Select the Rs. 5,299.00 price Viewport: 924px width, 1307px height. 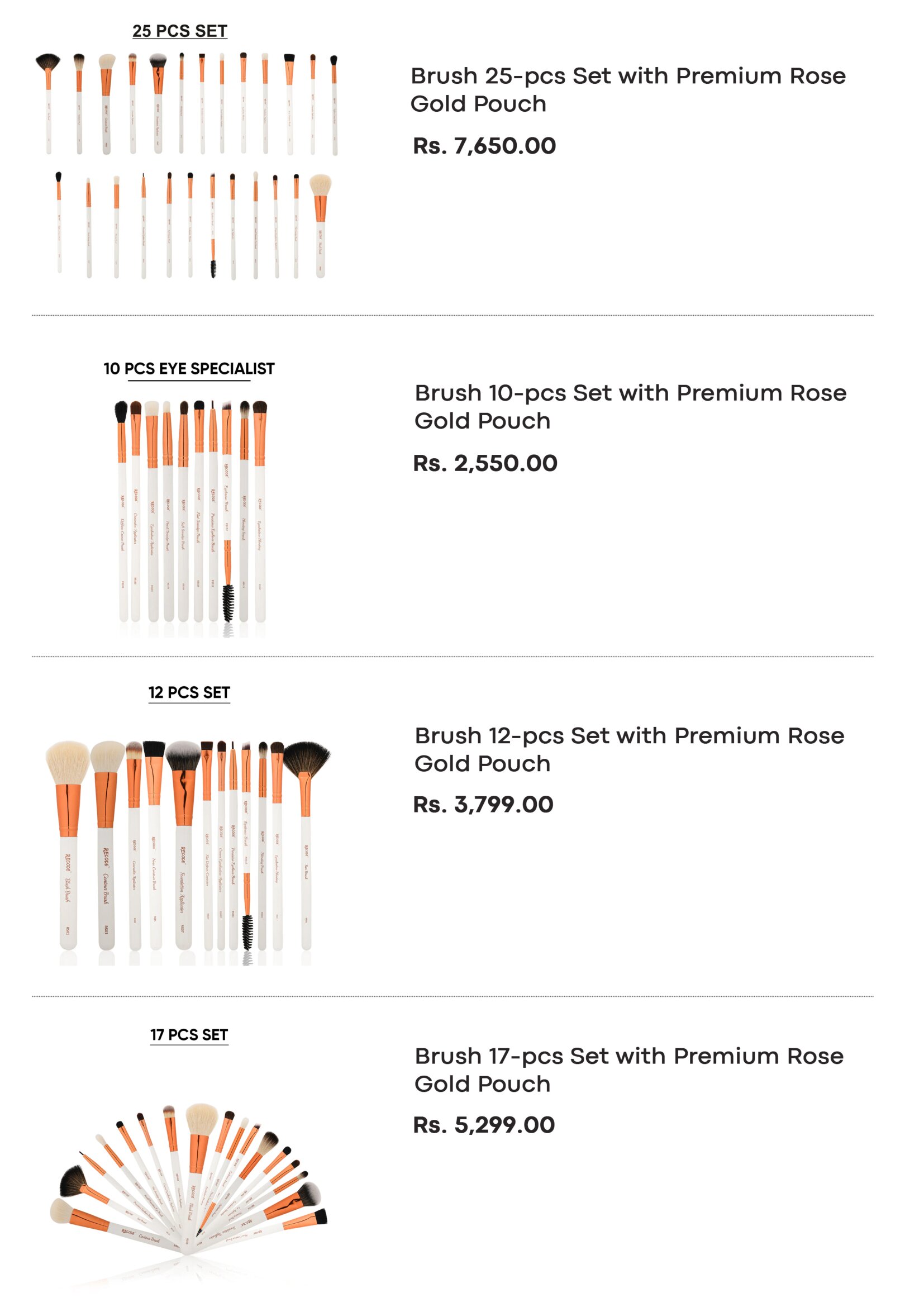484,1125
